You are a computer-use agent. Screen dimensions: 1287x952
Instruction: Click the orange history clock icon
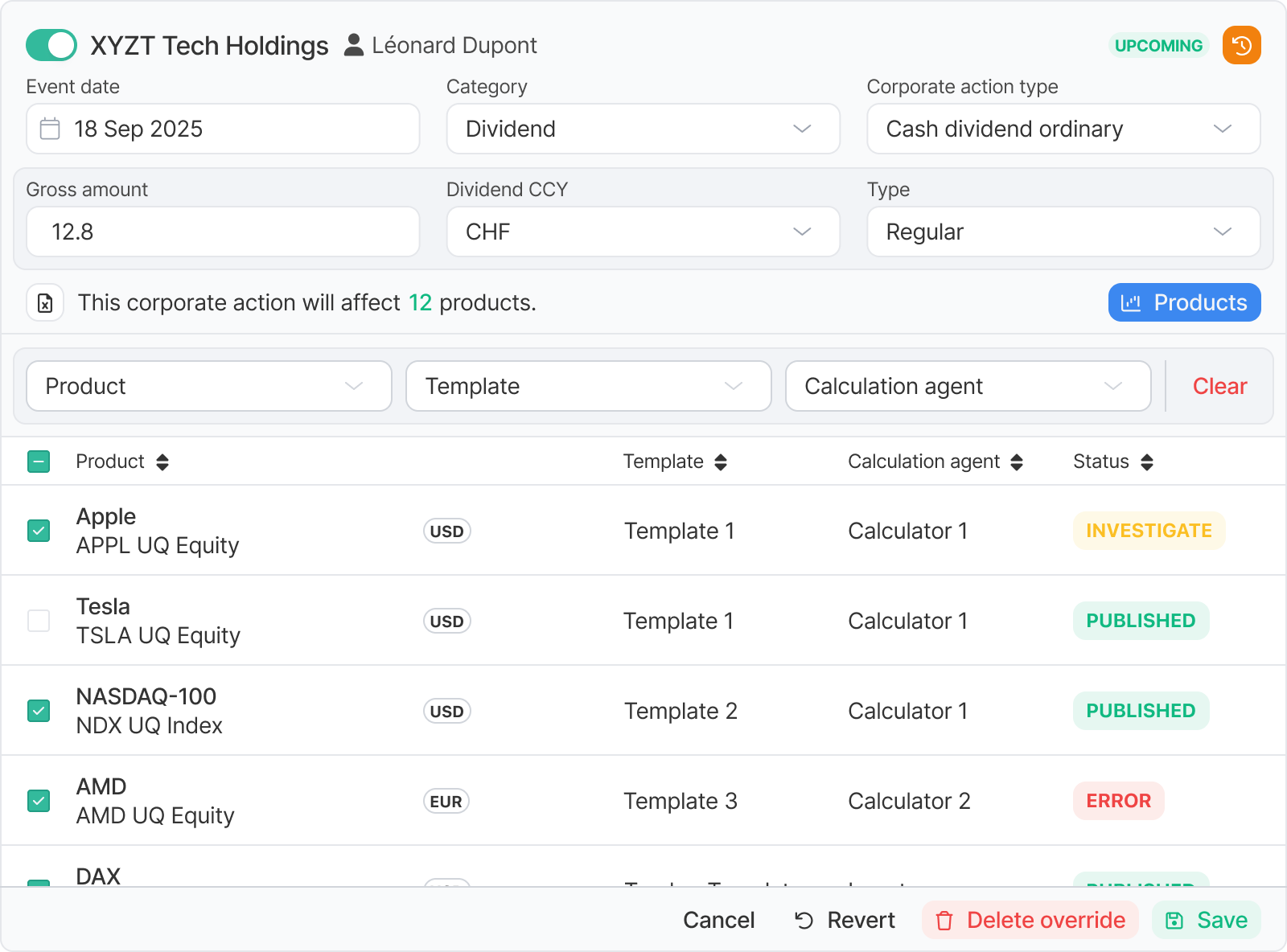coord(1241,45)
